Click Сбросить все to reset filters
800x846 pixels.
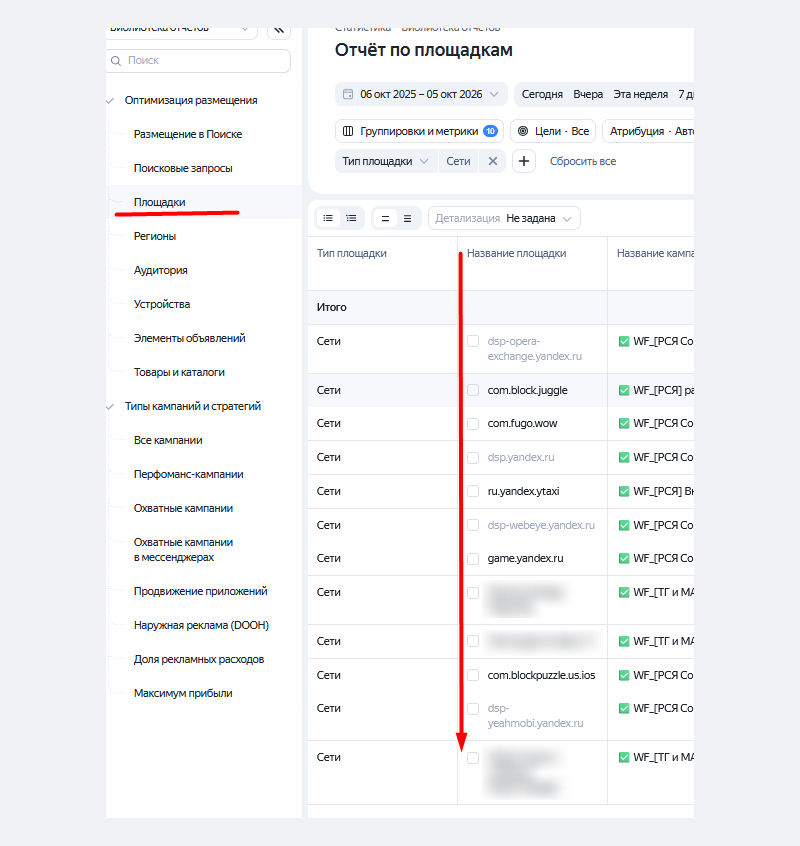pos(583,161)
